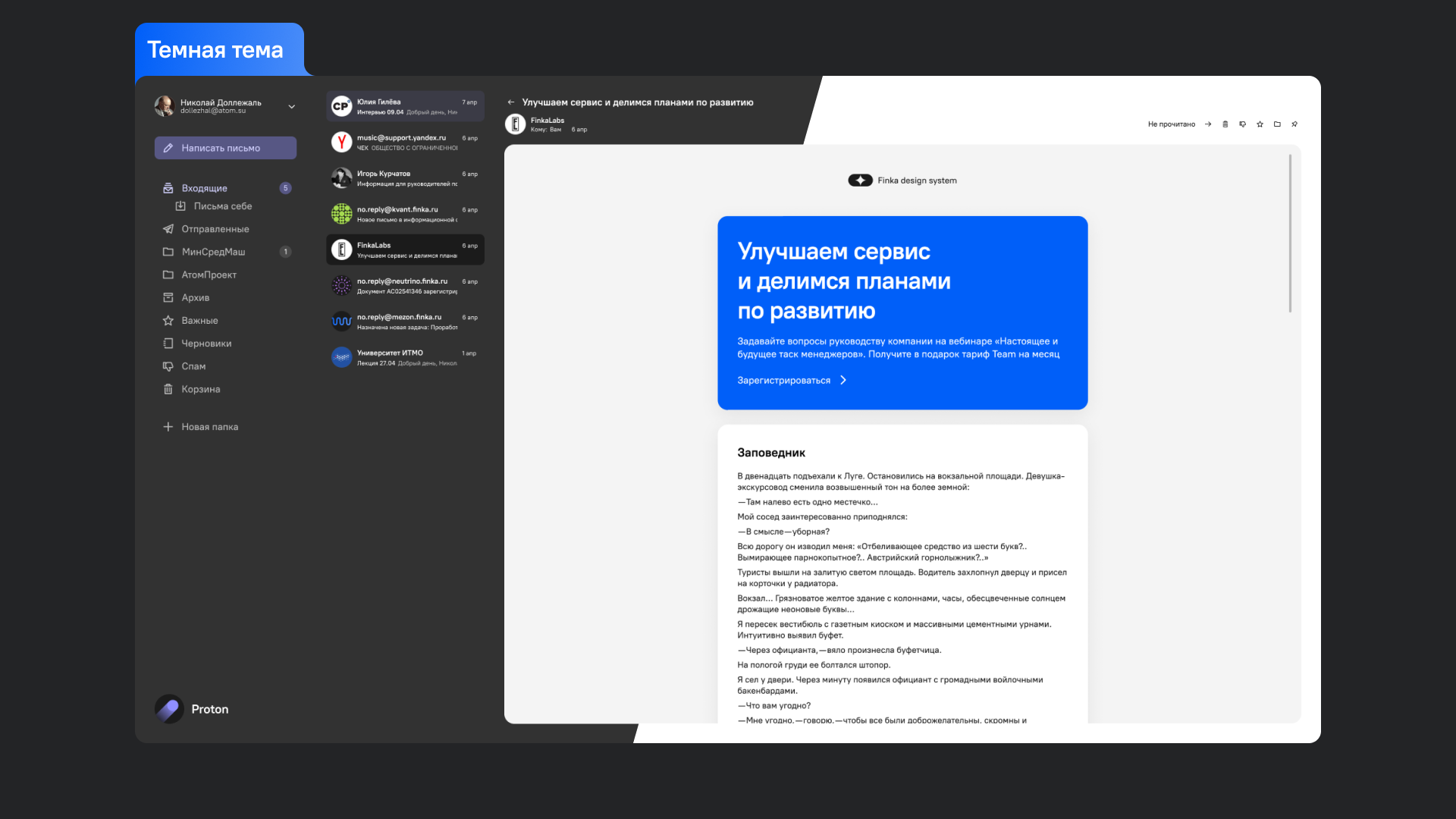Open the Отправленные folder
1456x819 pixels.
(x=215, y=229)
